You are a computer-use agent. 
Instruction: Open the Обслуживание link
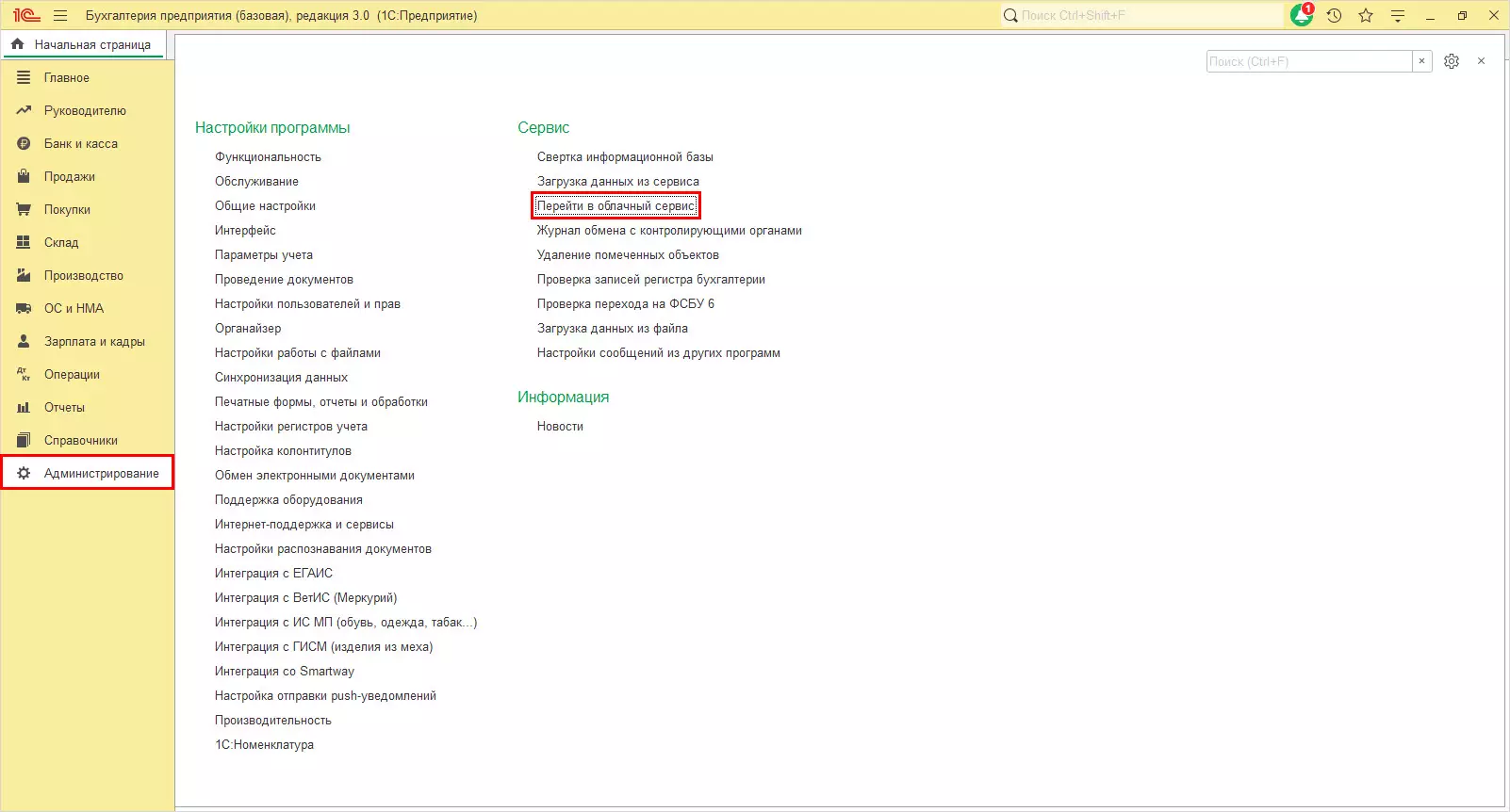(x=256, y=181)
